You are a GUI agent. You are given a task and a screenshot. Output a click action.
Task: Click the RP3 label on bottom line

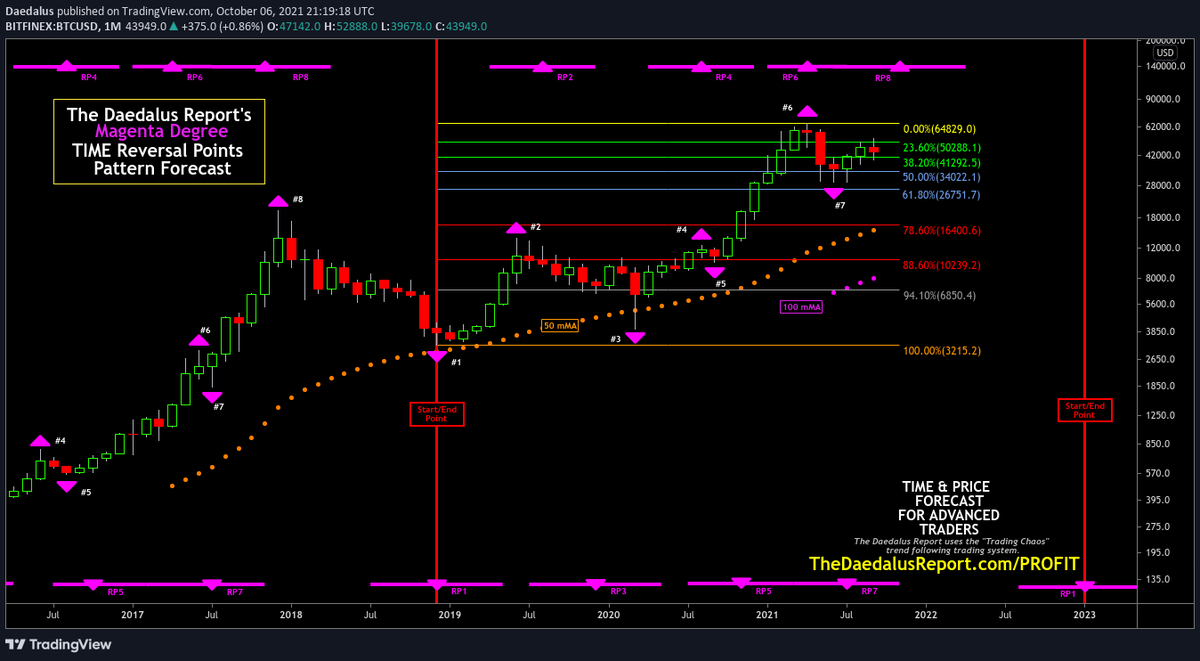618,592
